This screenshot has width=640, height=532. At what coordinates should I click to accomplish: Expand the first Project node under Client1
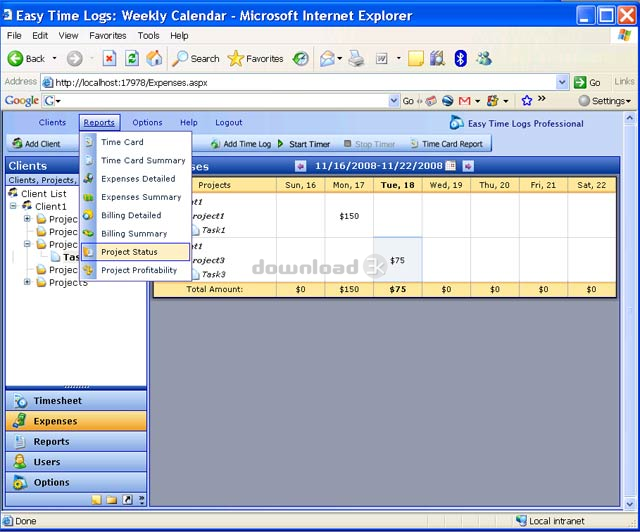[27, 218]
